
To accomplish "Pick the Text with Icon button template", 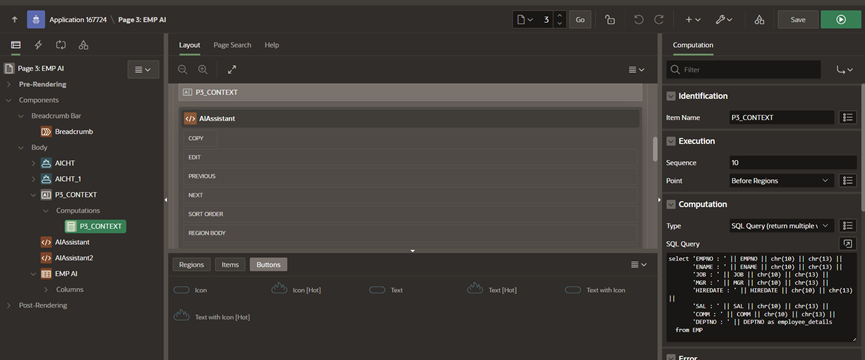I will click(595, 289).
